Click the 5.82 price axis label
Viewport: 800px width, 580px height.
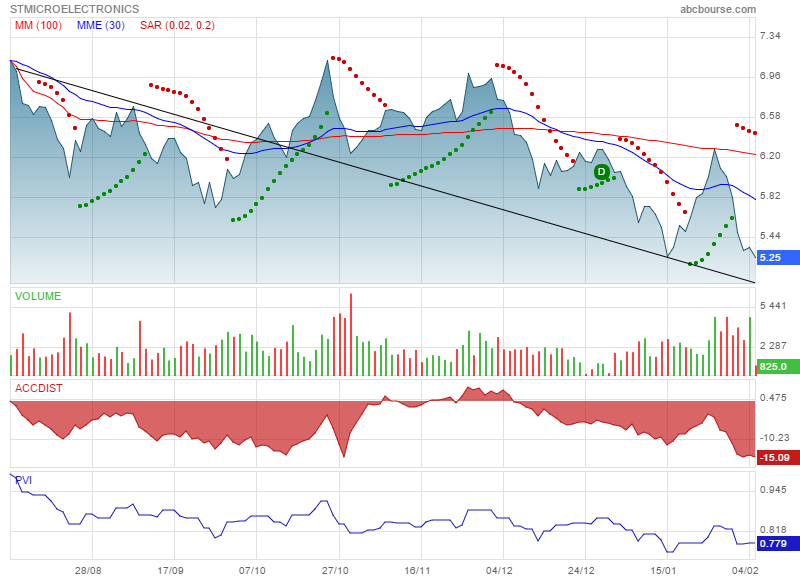[770, 196]
